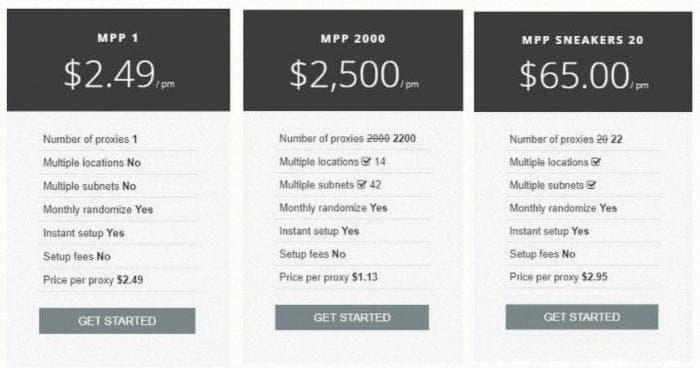Click Multiple locations check icon in MPP 2000
Viewport: 700px width, 368px height.
(366, 161)
